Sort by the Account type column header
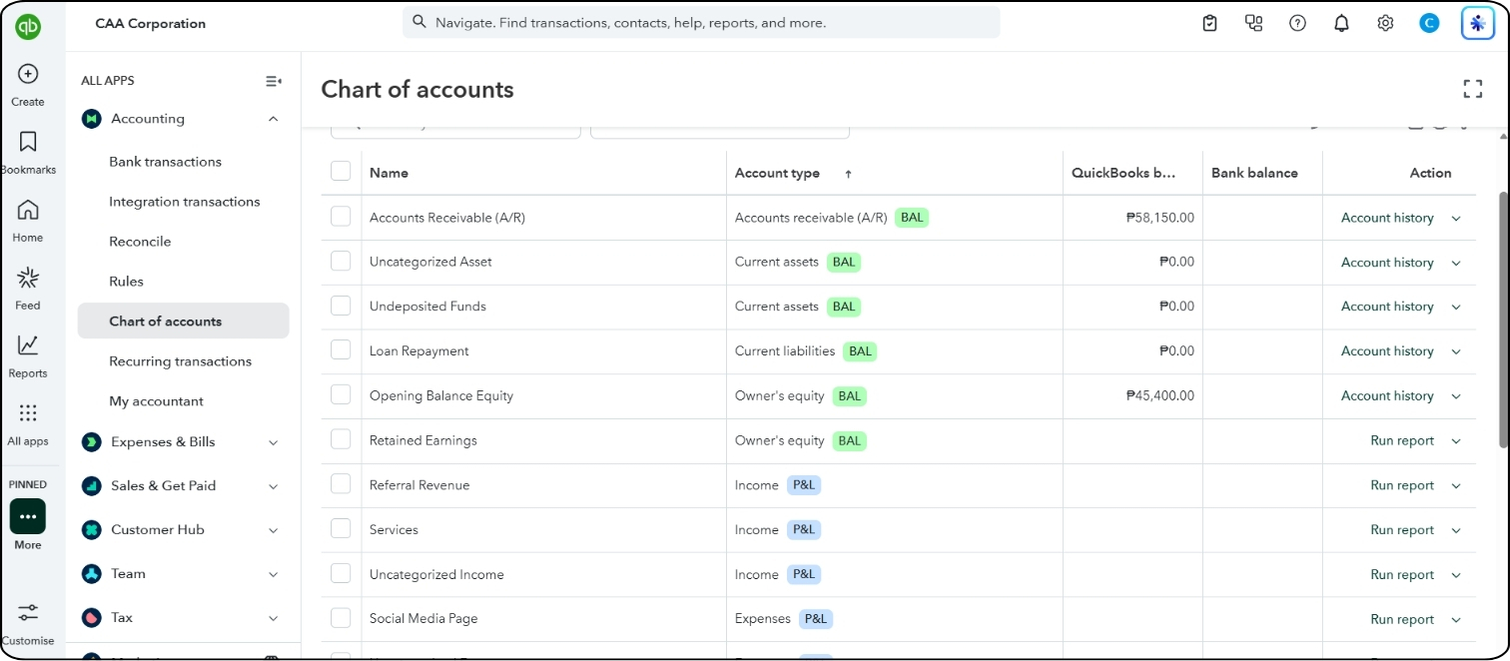The width and height of the screenshot is (1510, 661). tap(777, 173)
